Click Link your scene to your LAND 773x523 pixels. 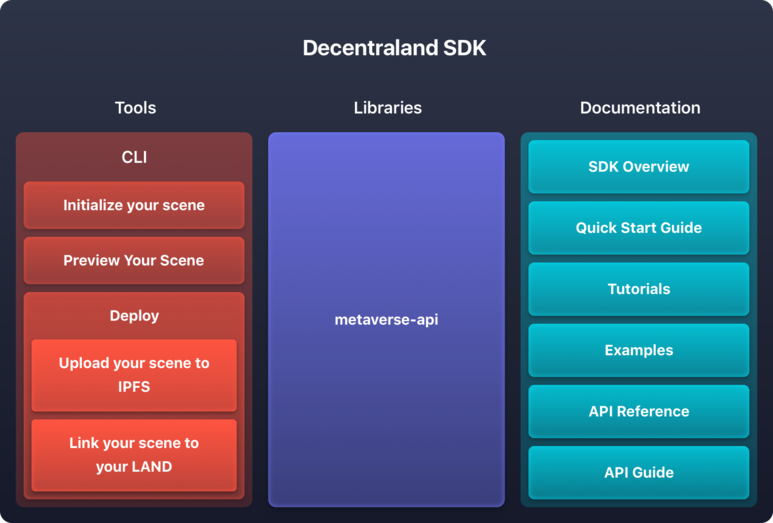pos(134,455)
